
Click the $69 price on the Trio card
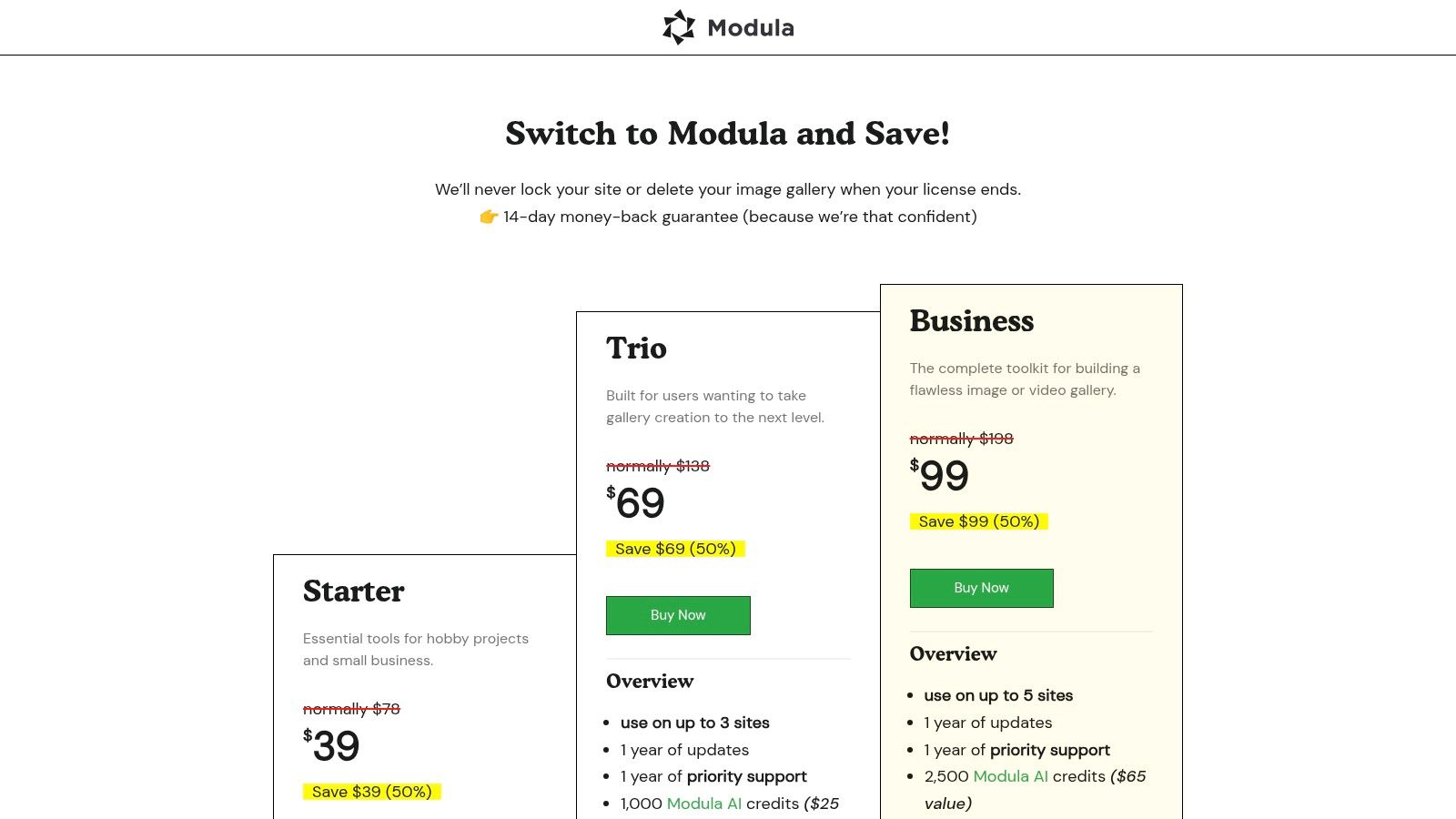pyautogui.click(x=639, y=504)
